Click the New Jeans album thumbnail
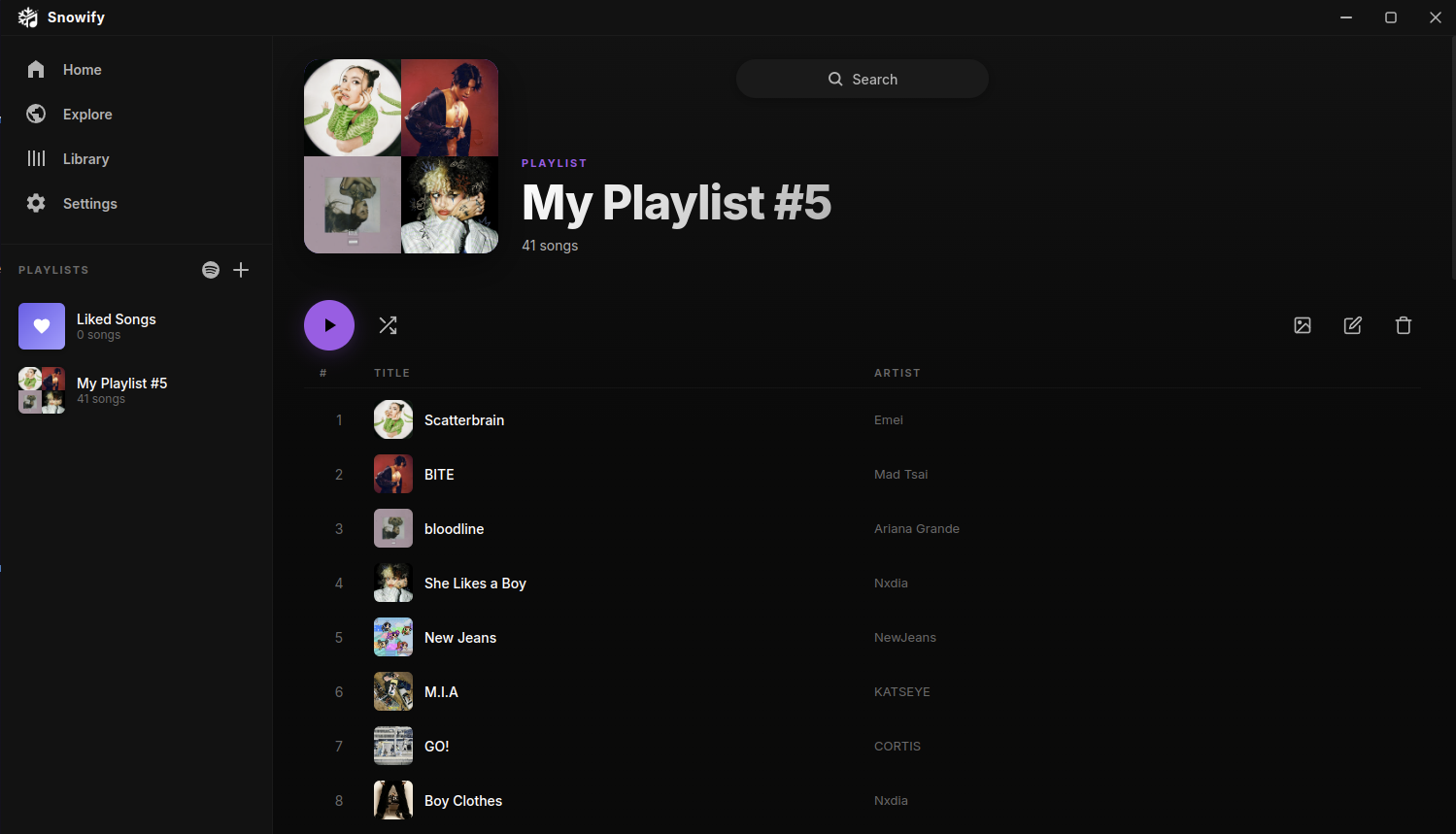 (392, 637)
